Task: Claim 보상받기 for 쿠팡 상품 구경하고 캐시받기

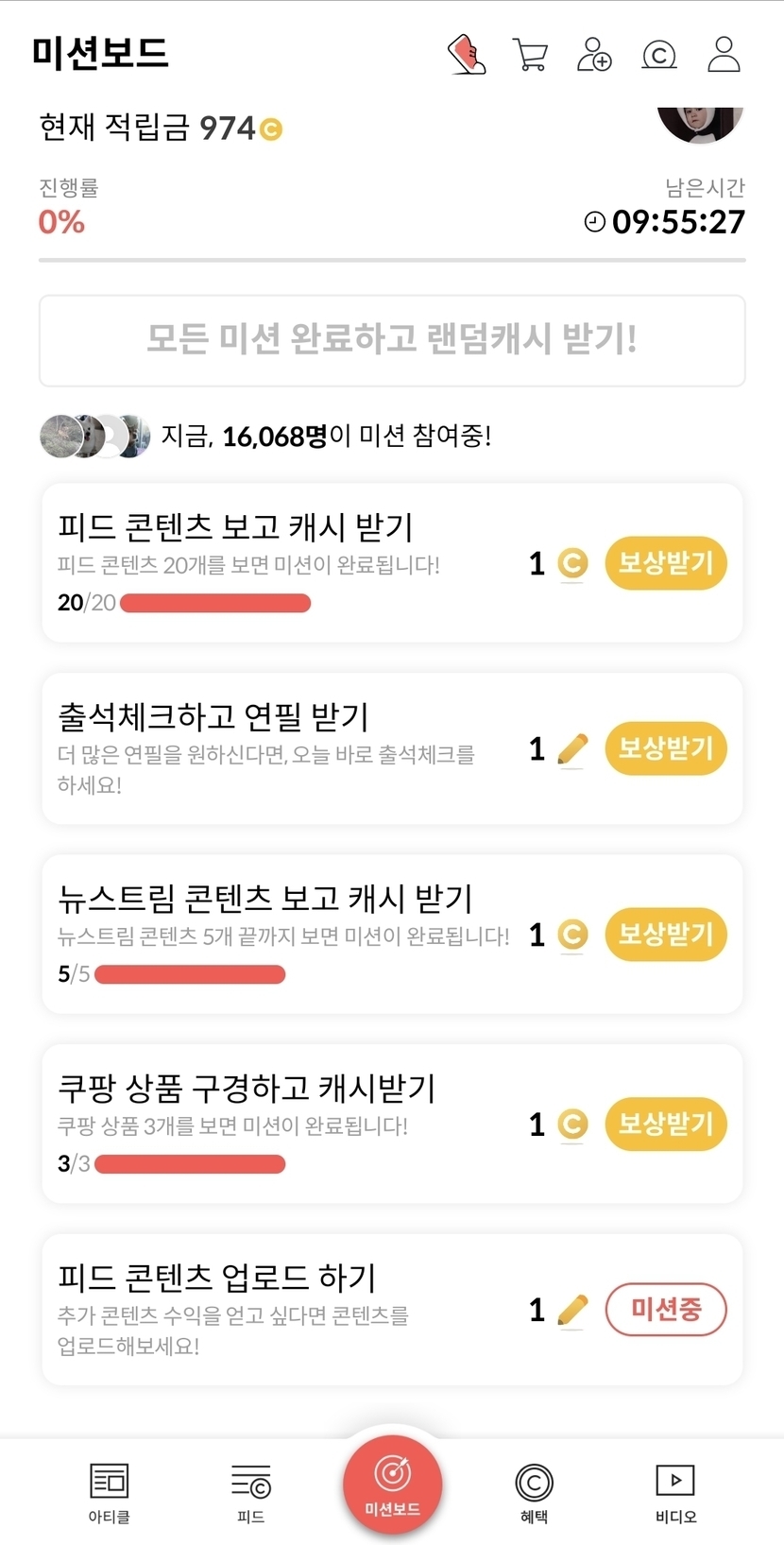Action: [x=665, y=1124]
